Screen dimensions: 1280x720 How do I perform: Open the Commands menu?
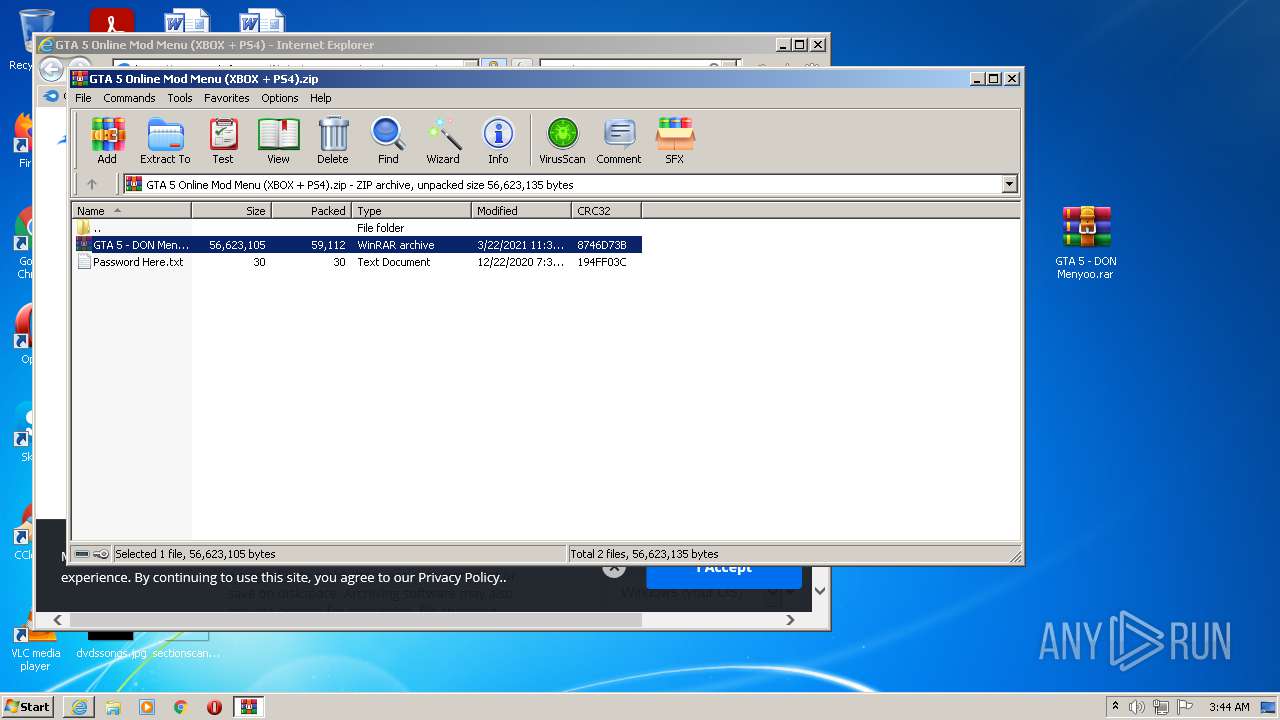(x=129, y=98)
